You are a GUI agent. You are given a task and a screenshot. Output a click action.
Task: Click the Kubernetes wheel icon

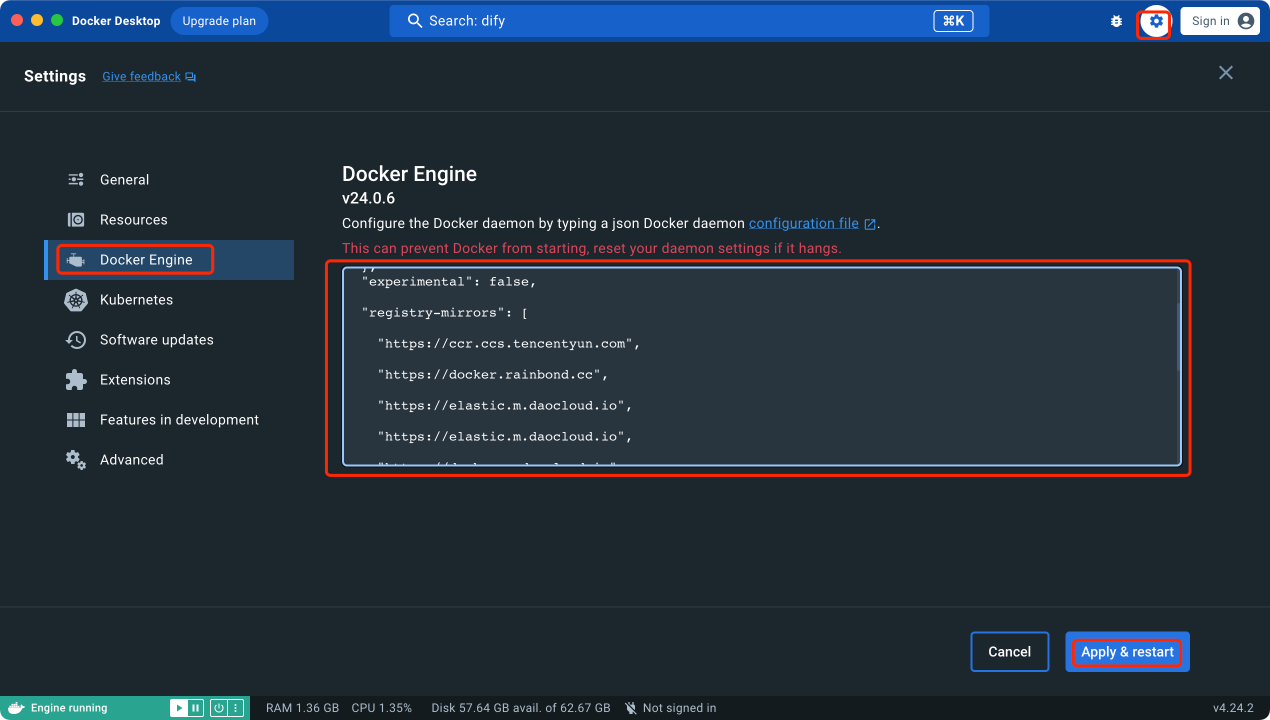(76, 300)
